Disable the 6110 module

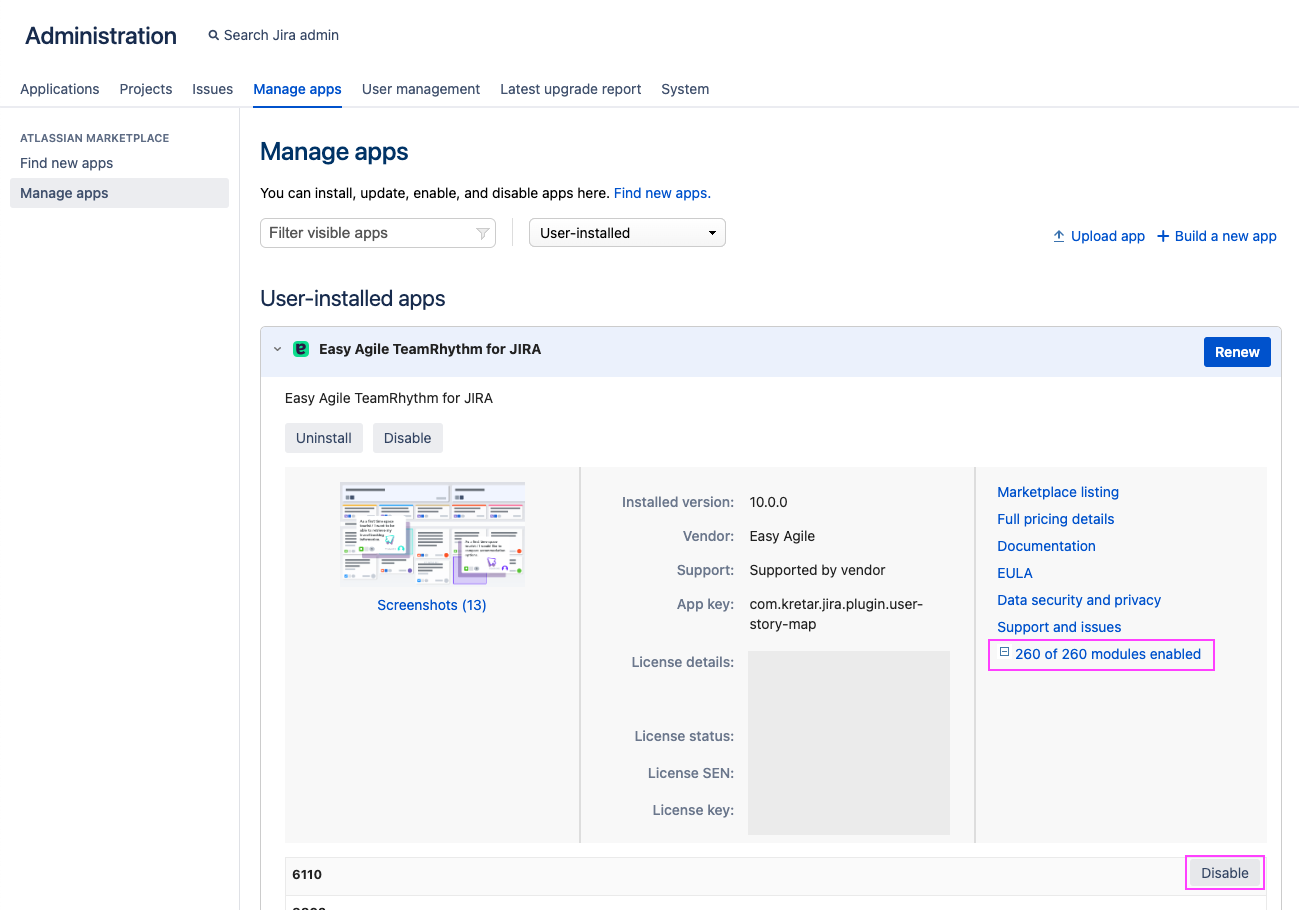click(x=1224, y=873)
